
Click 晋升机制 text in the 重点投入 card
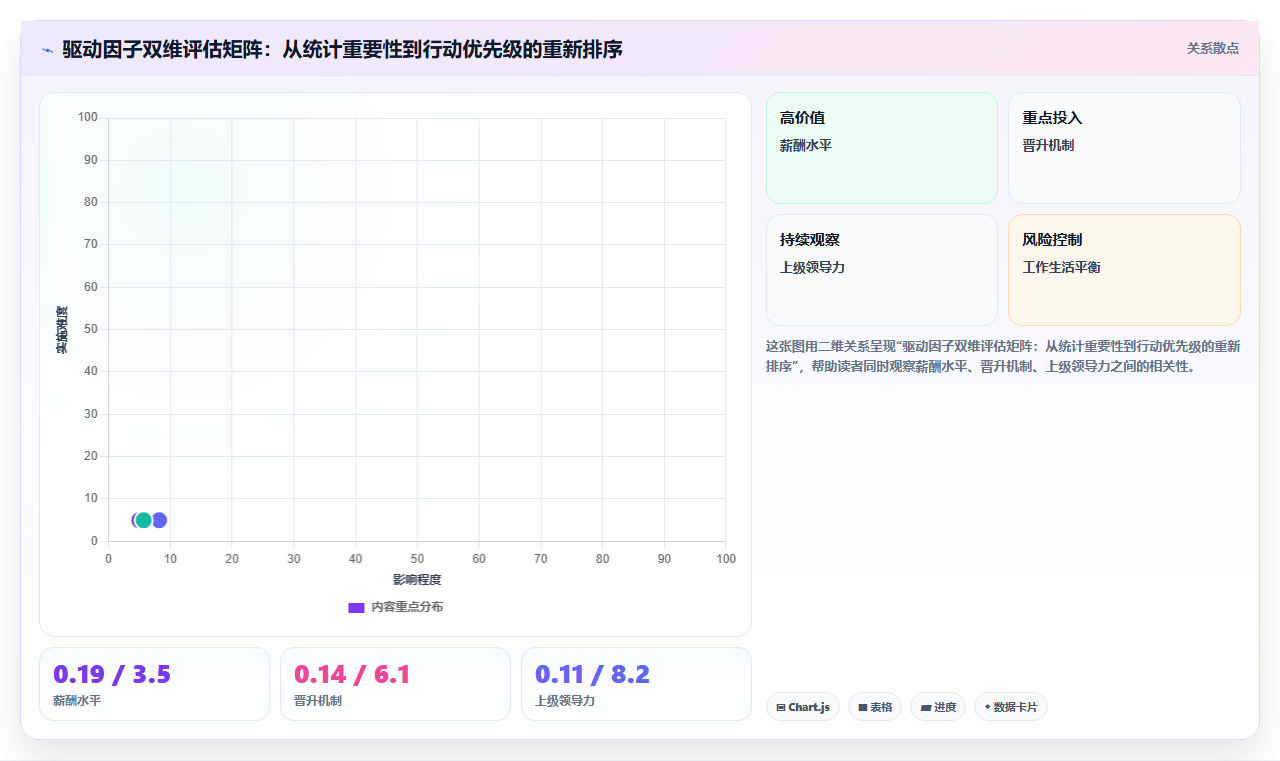pos(1048,146)
